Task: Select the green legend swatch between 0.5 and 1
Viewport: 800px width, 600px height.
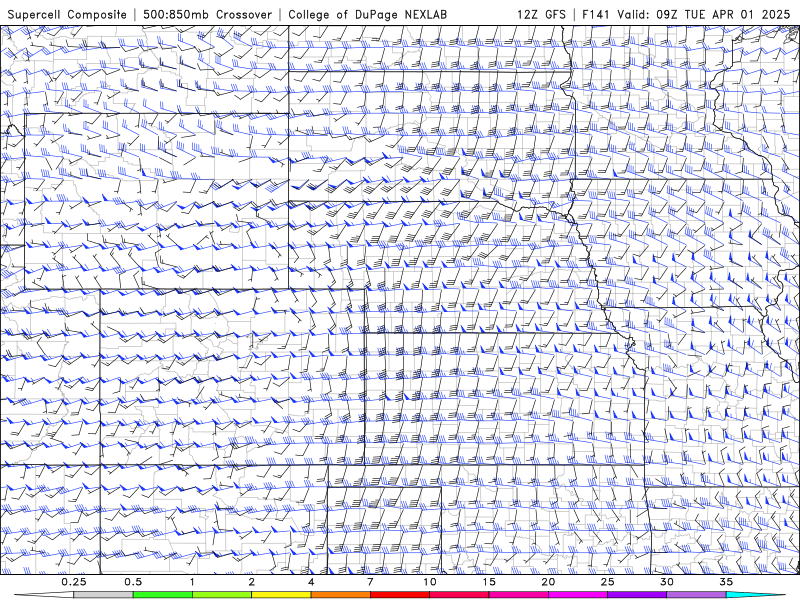Action: 163,595
